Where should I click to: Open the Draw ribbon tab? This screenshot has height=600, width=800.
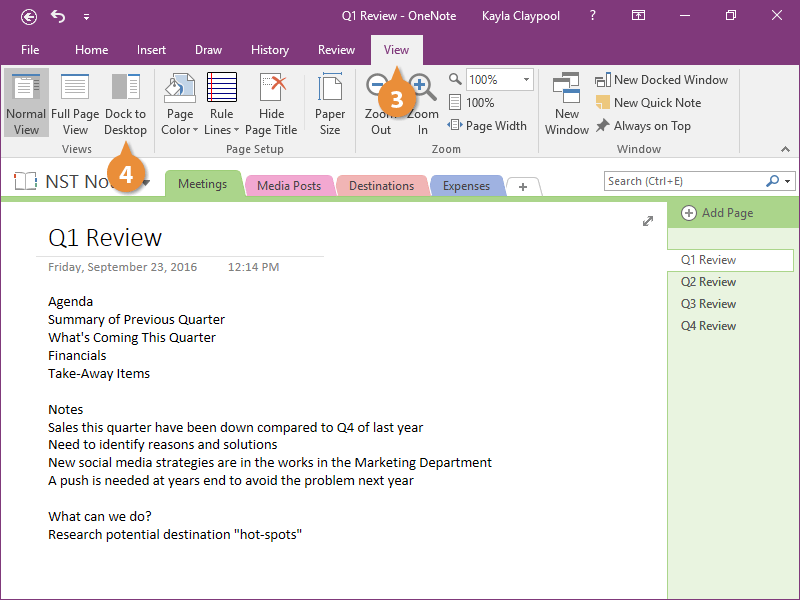coord(208,50)
